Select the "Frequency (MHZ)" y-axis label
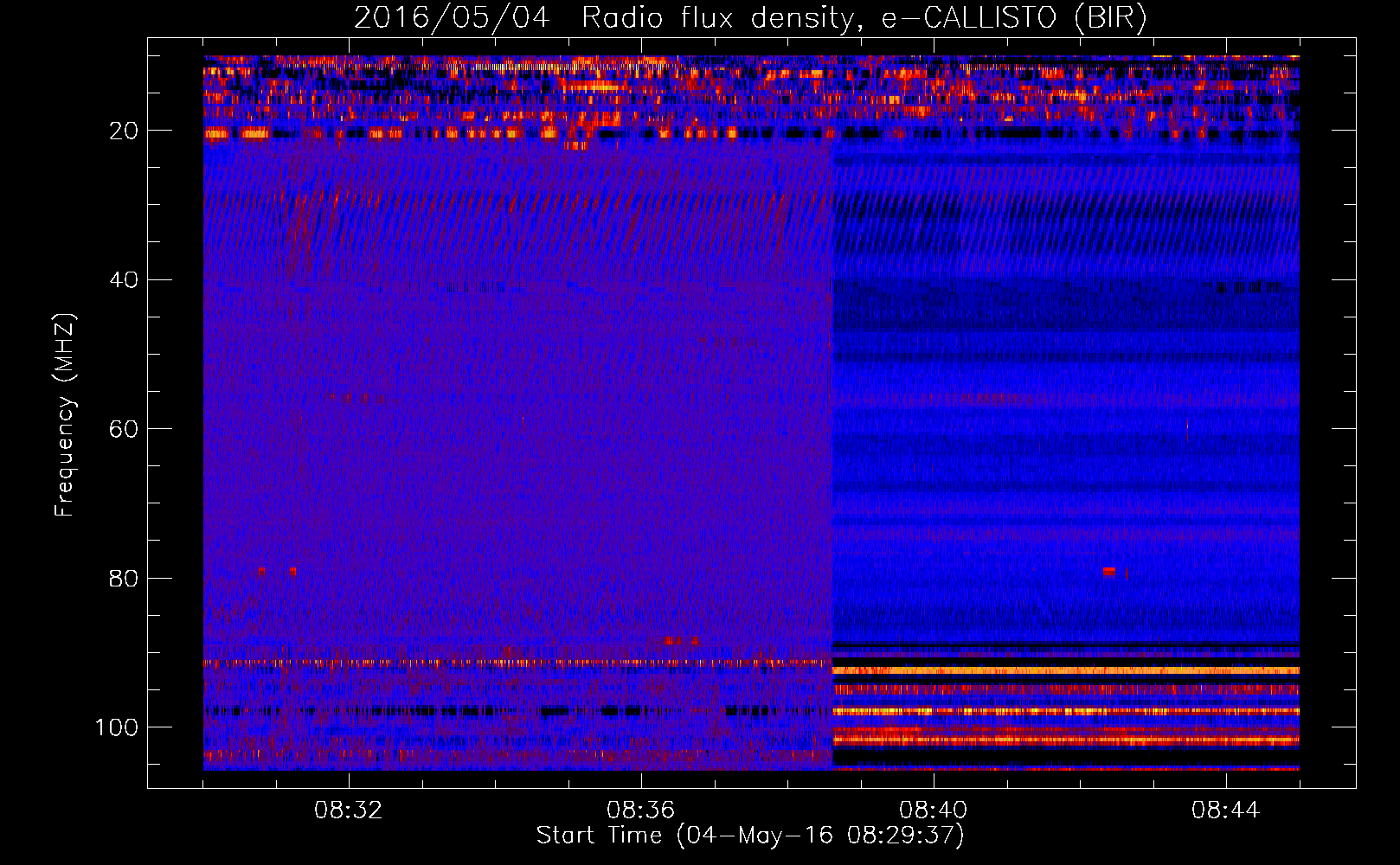This screenshot has height=865, width=1400. tap(65, 414)
